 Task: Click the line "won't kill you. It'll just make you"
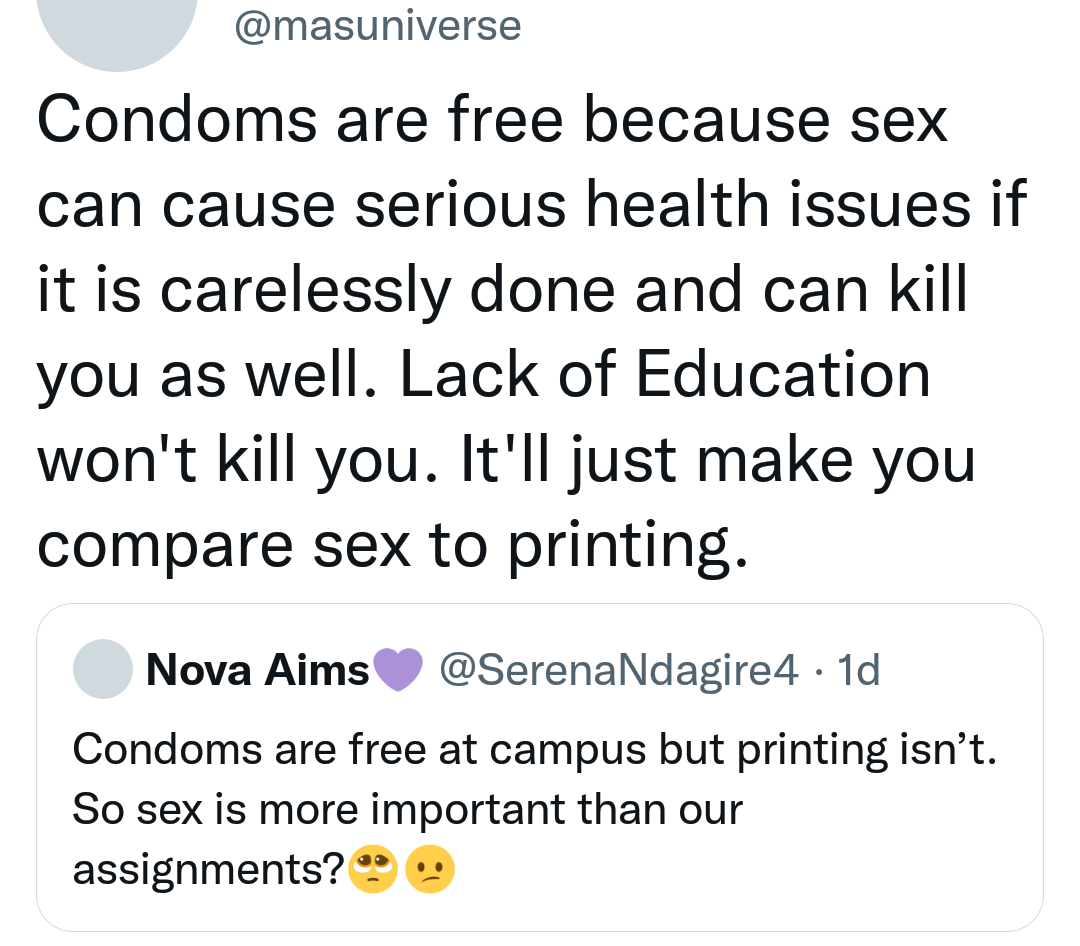(x=506, y=460)
